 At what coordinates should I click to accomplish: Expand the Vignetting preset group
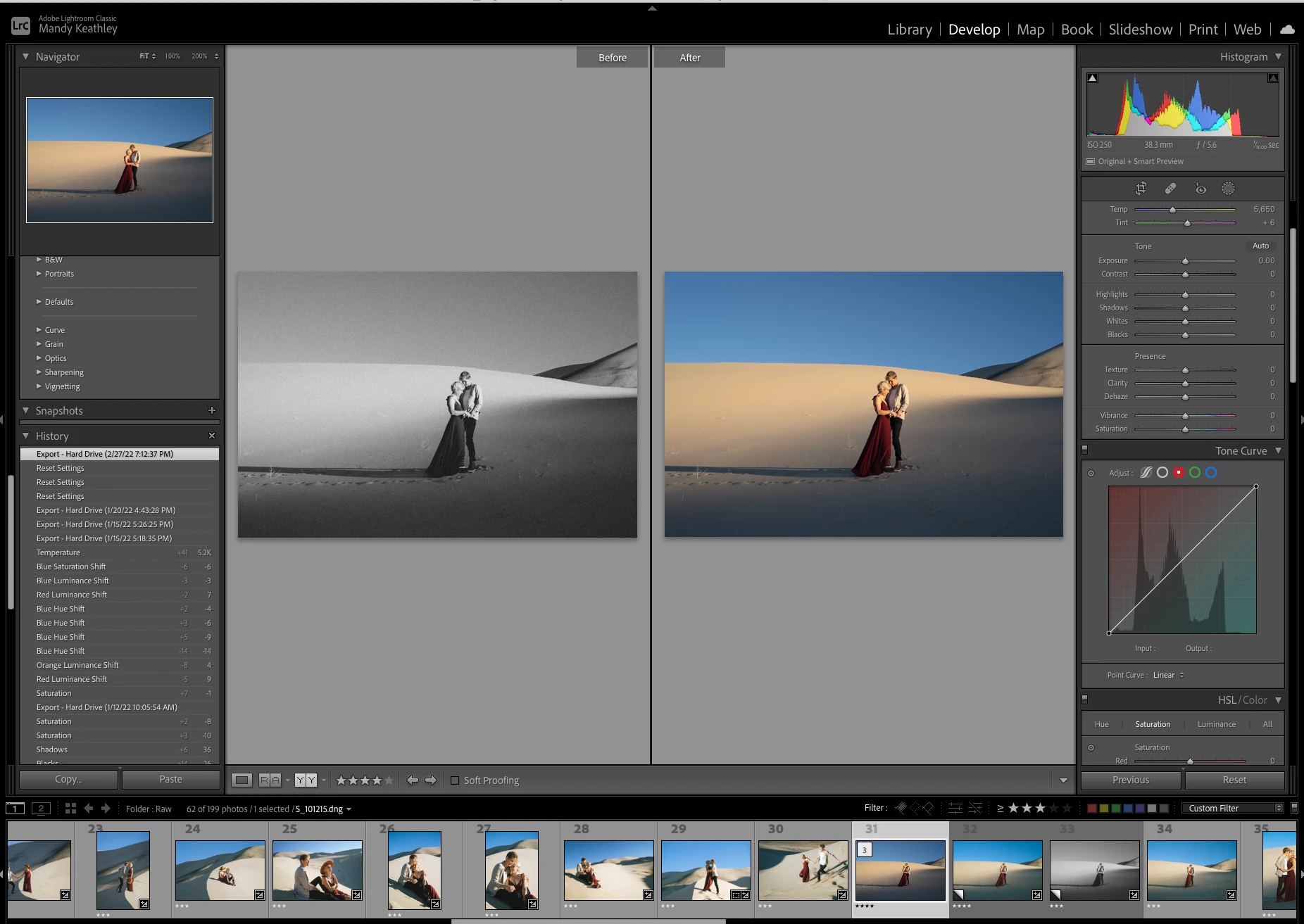[39, 386]
